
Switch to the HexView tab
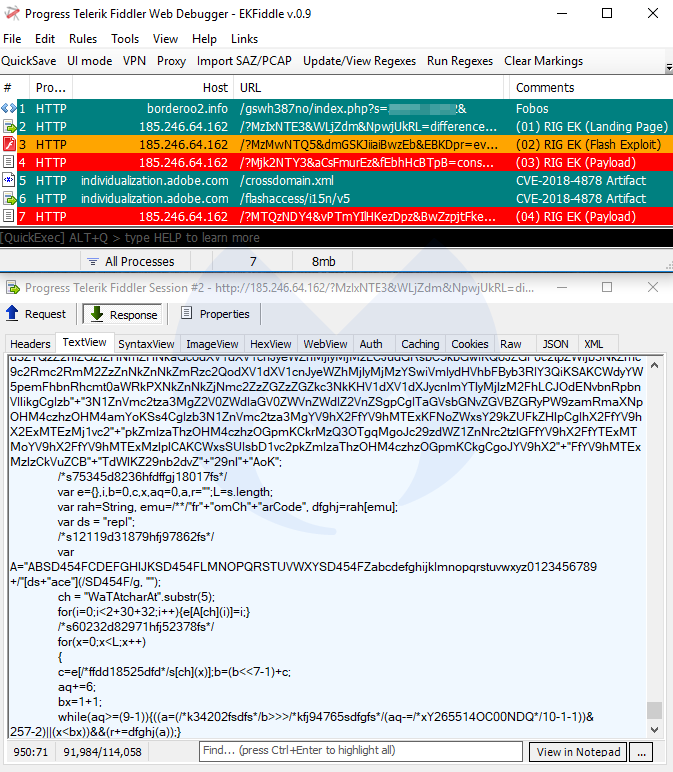pos(271,344)
